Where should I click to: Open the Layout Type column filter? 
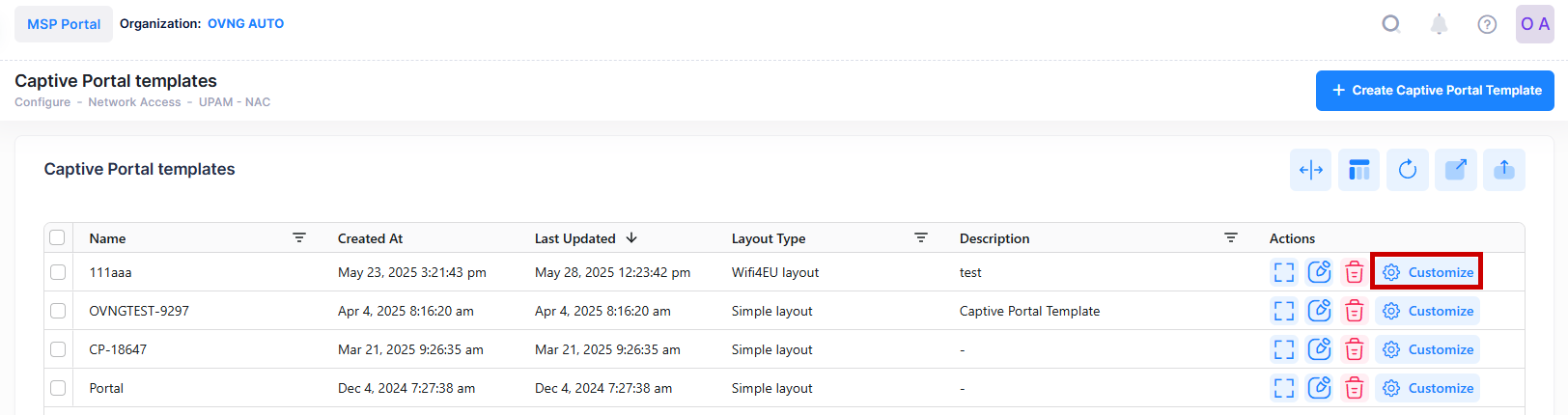coord(920,237)
